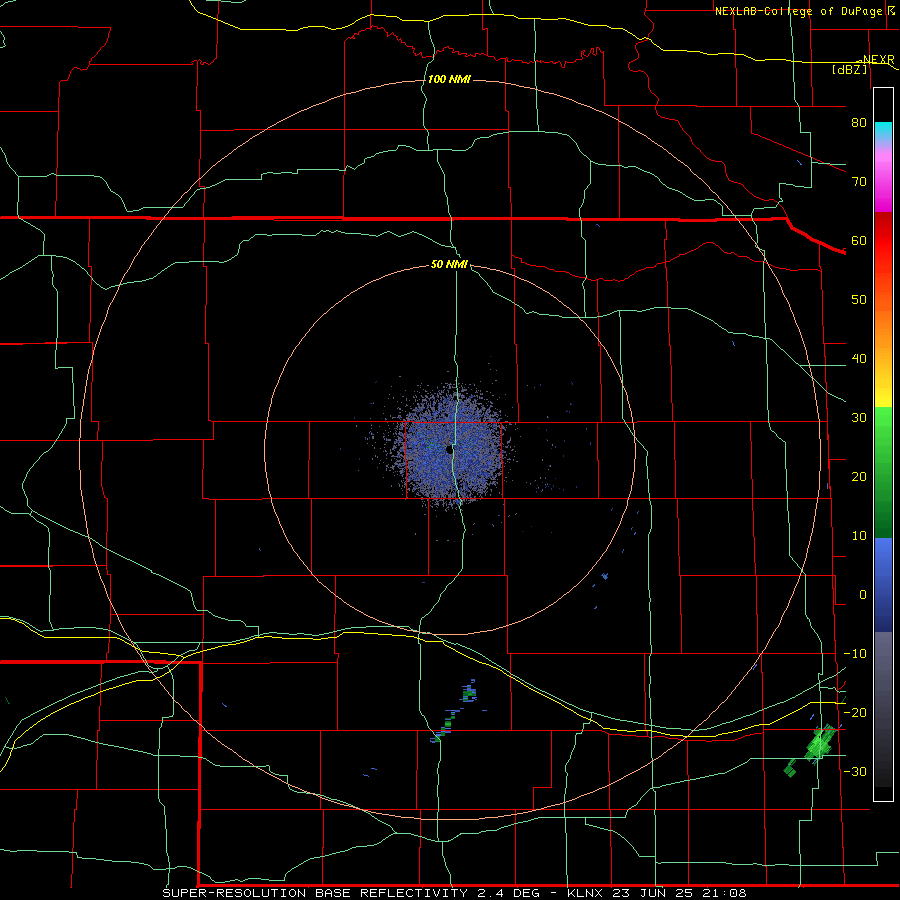
Task: Click the [dBZ] units label
Action: point(850,69)
